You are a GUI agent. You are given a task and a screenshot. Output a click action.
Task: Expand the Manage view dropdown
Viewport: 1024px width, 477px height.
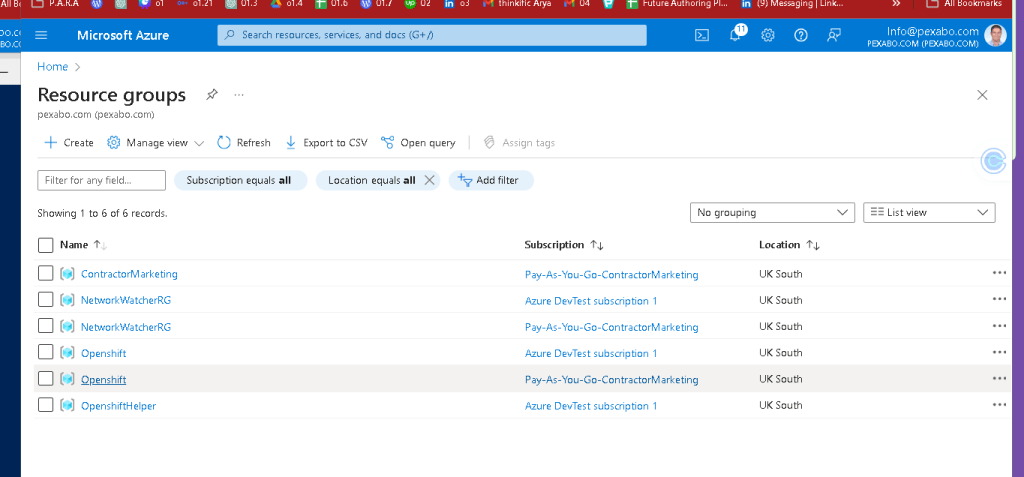point(155,142)
